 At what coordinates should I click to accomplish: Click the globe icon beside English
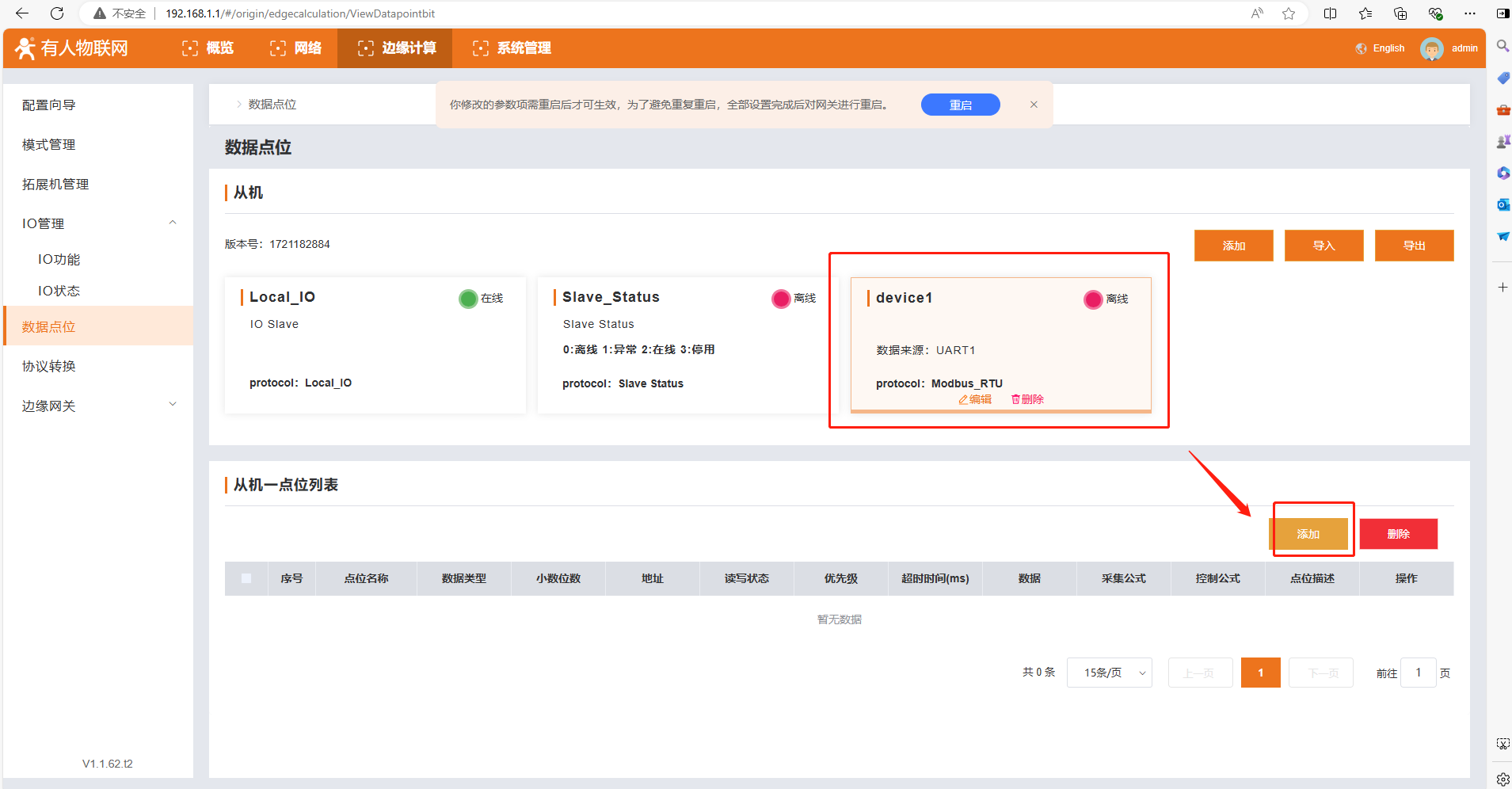pyautogui.click(x=1361, y=48)
